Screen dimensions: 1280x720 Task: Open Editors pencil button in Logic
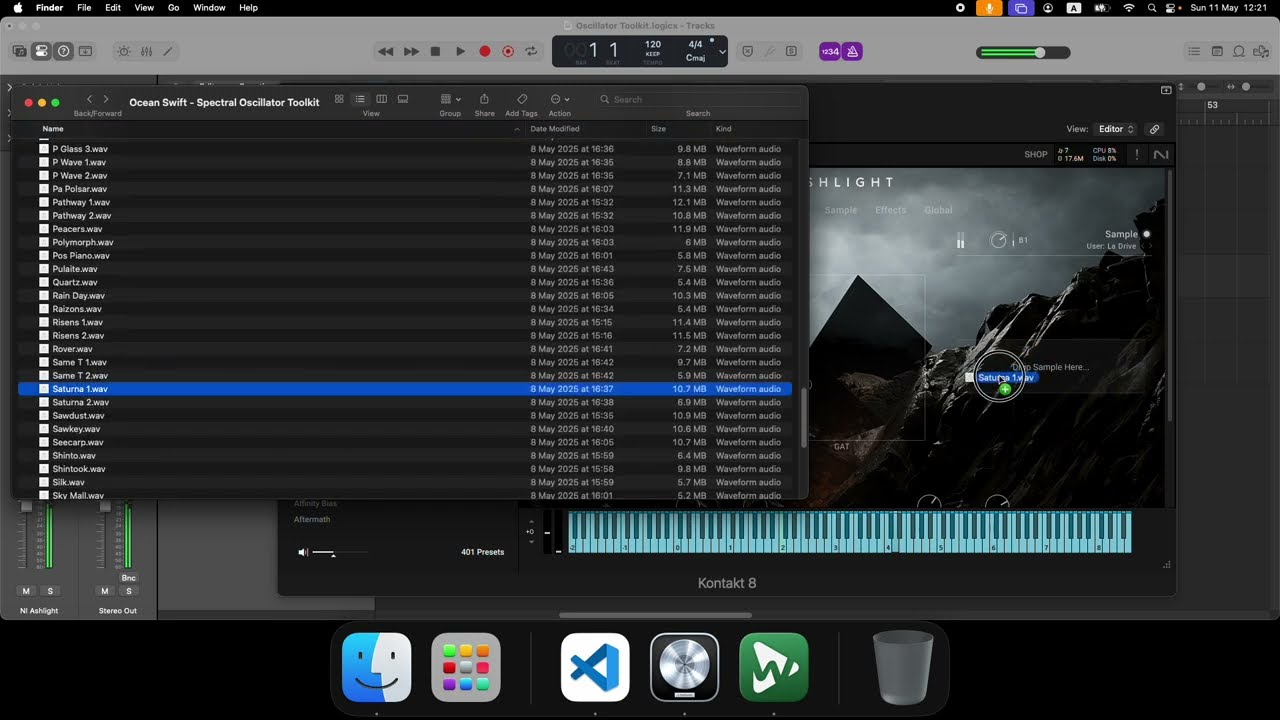167,51
